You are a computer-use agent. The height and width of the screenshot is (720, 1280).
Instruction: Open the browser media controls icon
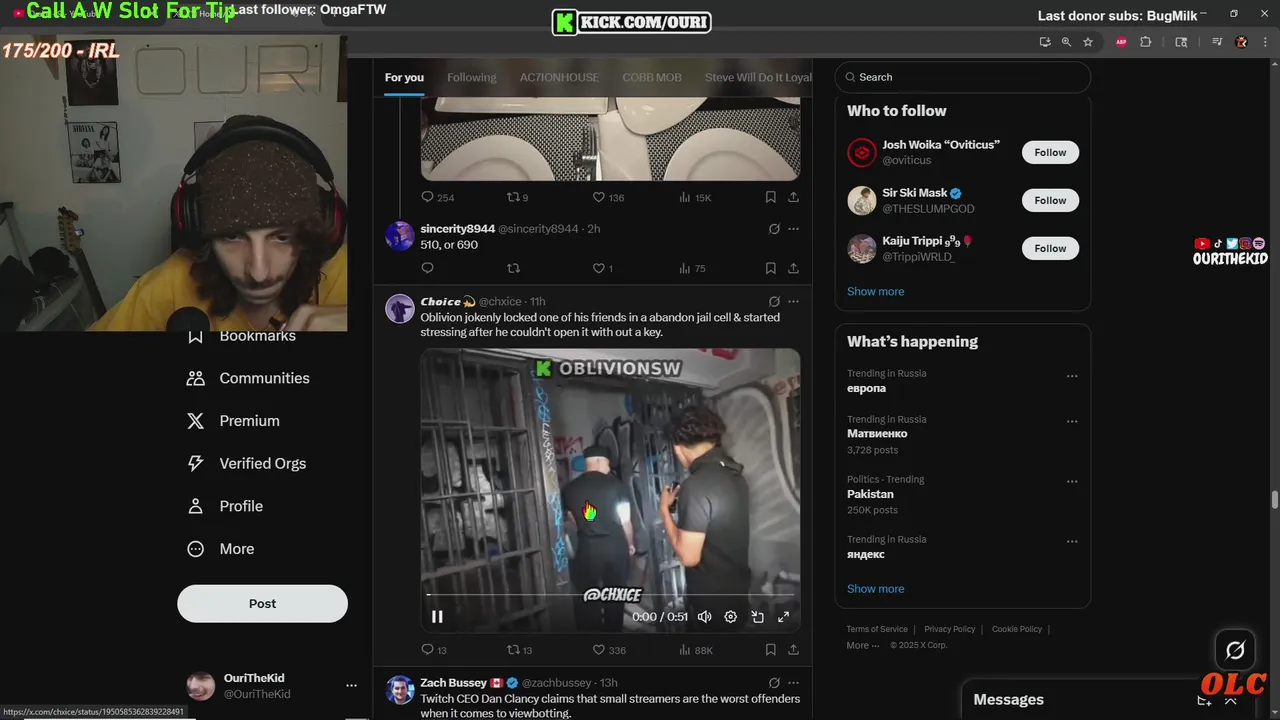(x=1217, y=42)
